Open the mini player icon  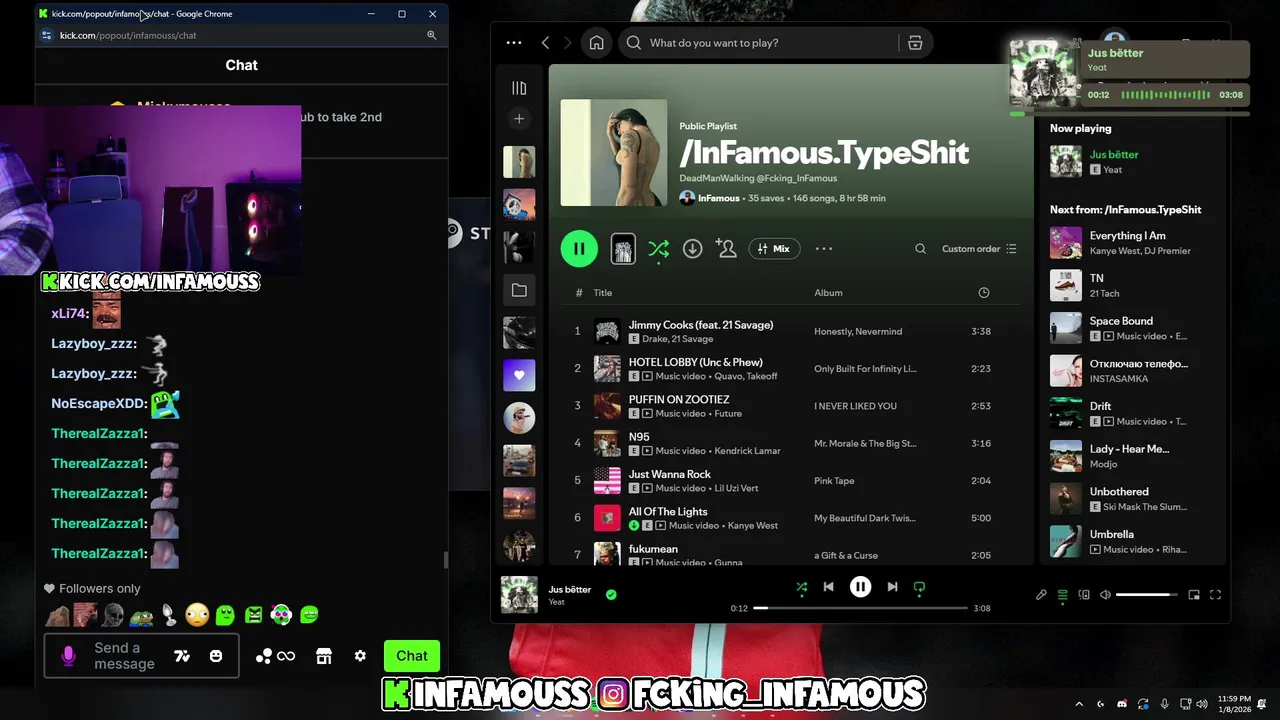click(1194, 595)
